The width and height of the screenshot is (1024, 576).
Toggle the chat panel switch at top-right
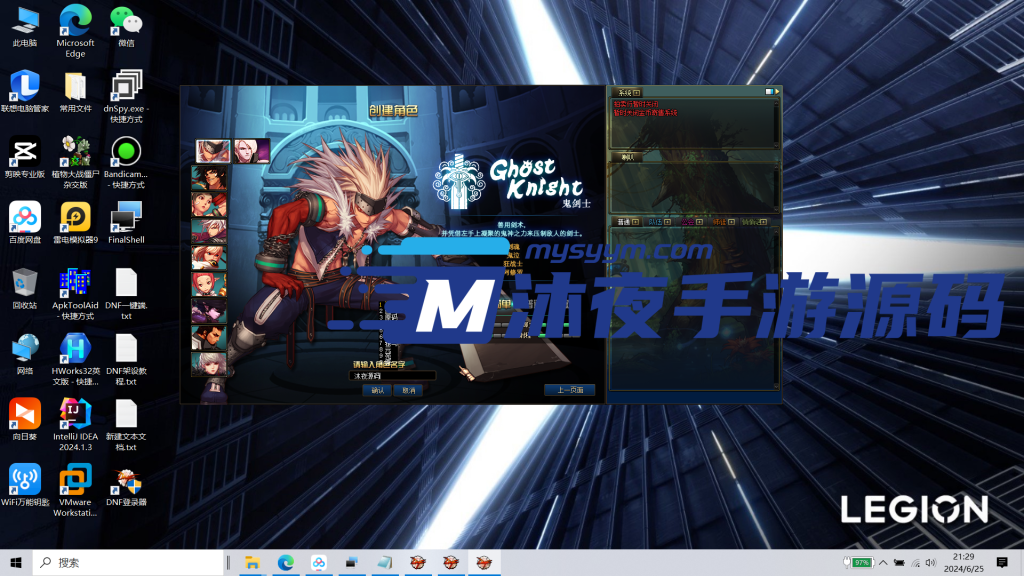(x=770, y=92)
